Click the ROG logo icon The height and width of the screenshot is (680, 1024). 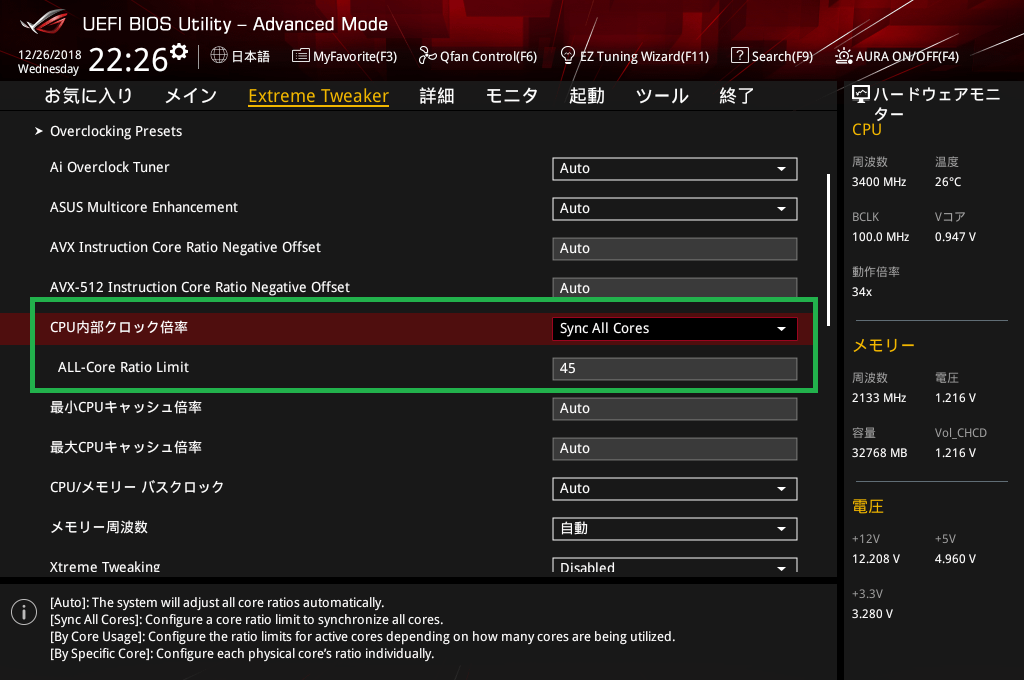click(x=44, y=23)
